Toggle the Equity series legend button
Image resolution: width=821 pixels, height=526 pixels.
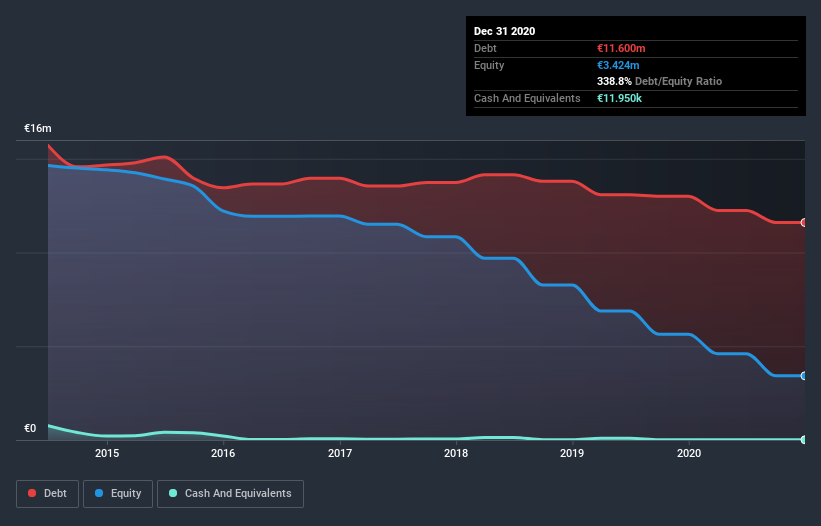pyautogui.click(x=118, y=494)
